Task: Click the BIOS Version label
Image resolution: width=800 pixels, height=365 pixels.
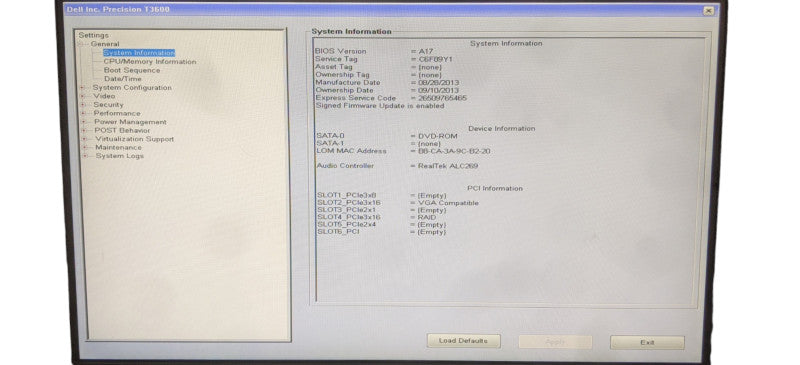Action: point(341,51)
